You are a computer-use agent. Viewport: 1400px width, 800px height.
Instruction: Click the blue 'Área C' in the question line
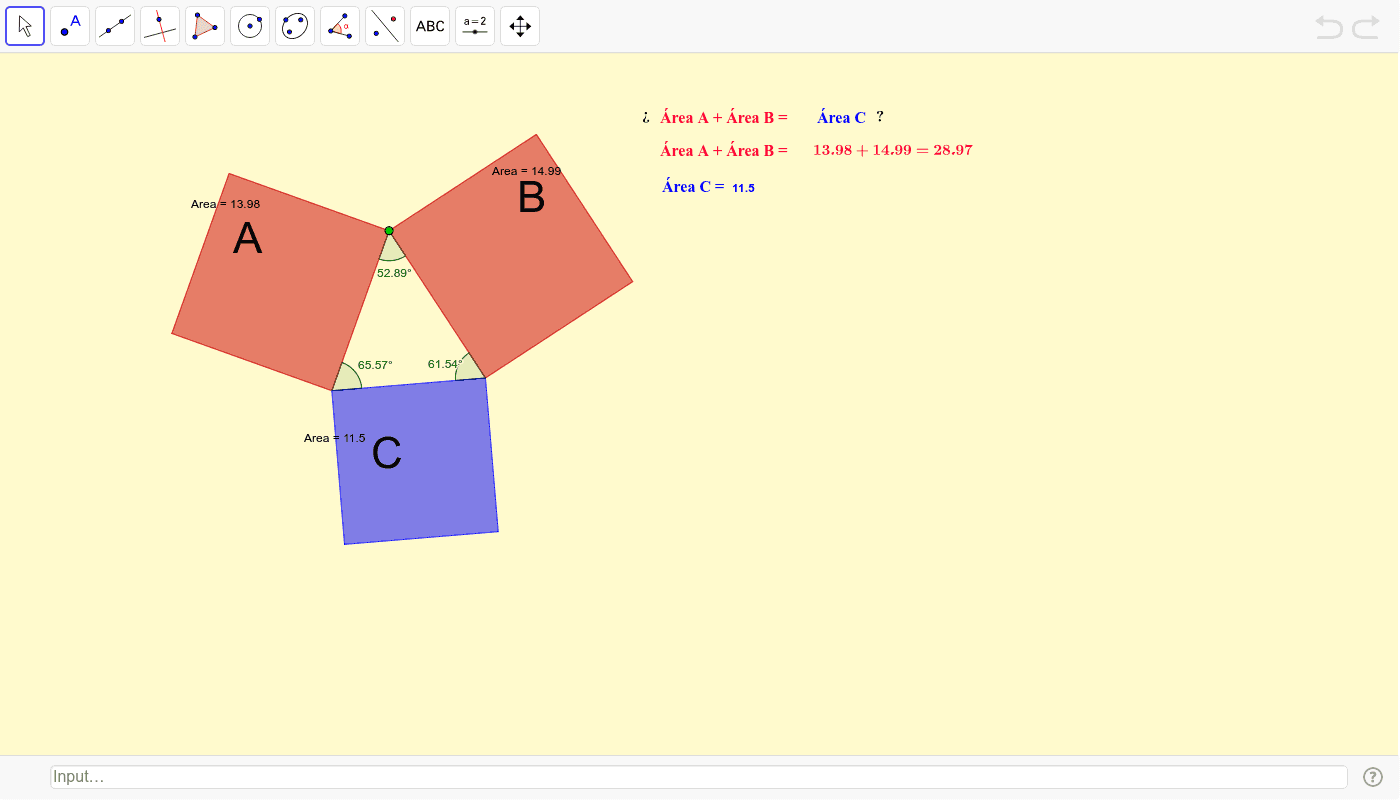(x=841, y=118)
